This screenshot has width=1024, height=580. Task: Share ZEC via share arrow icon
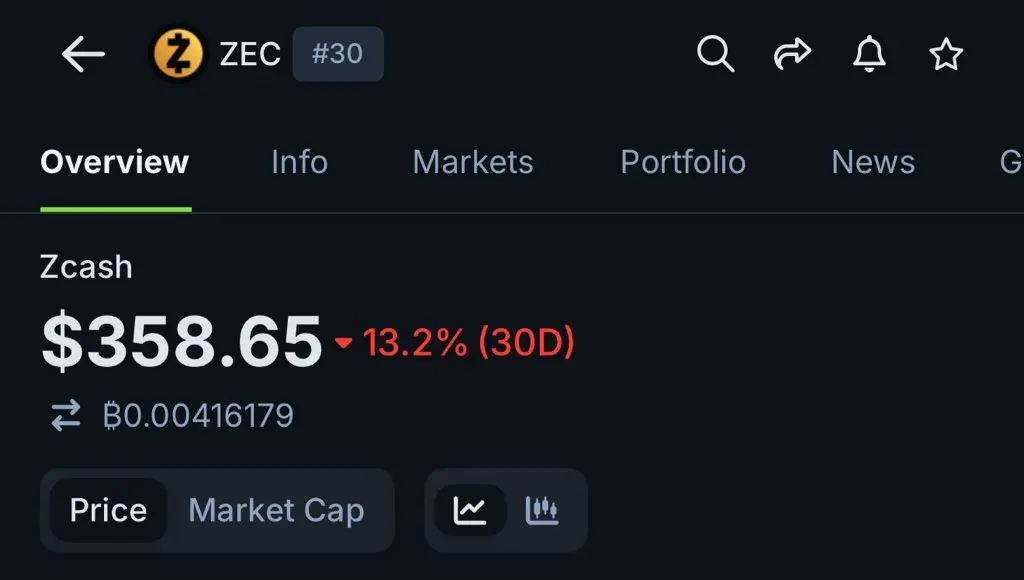pyautogui.click(x=792, y=54)
